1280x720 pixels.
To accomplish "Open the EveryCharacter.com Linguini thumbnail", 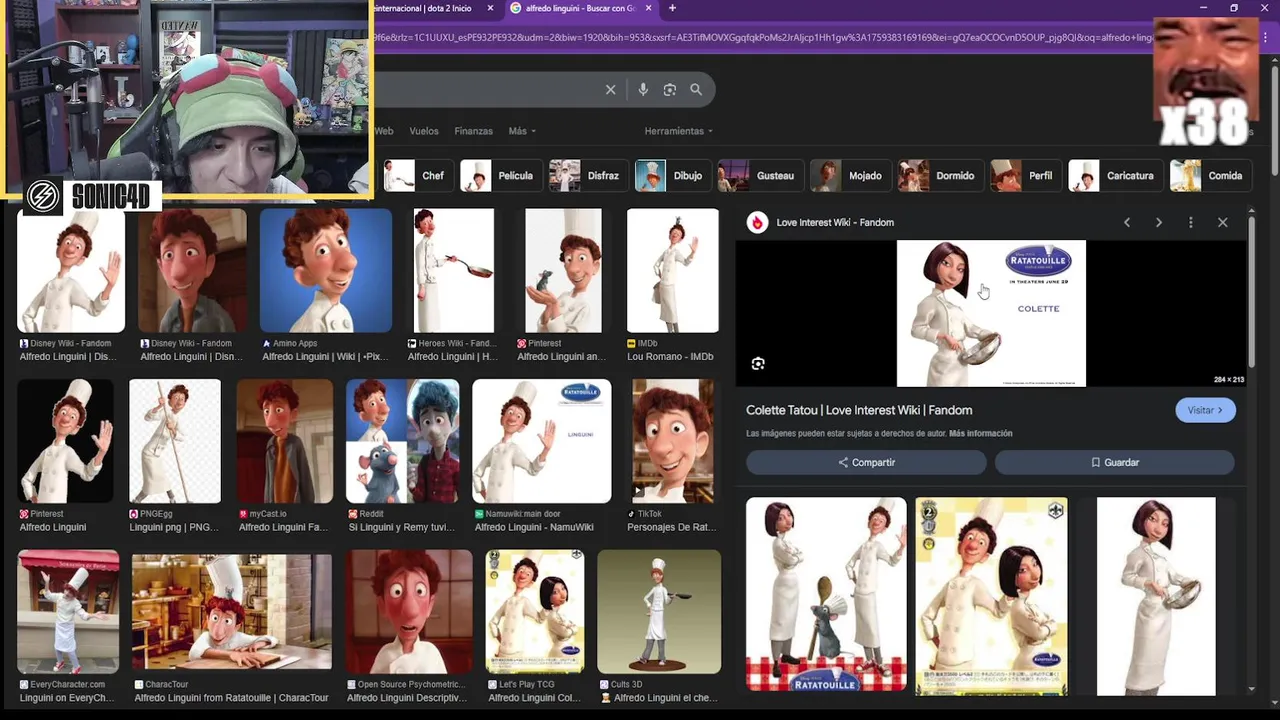I will 68,612.
